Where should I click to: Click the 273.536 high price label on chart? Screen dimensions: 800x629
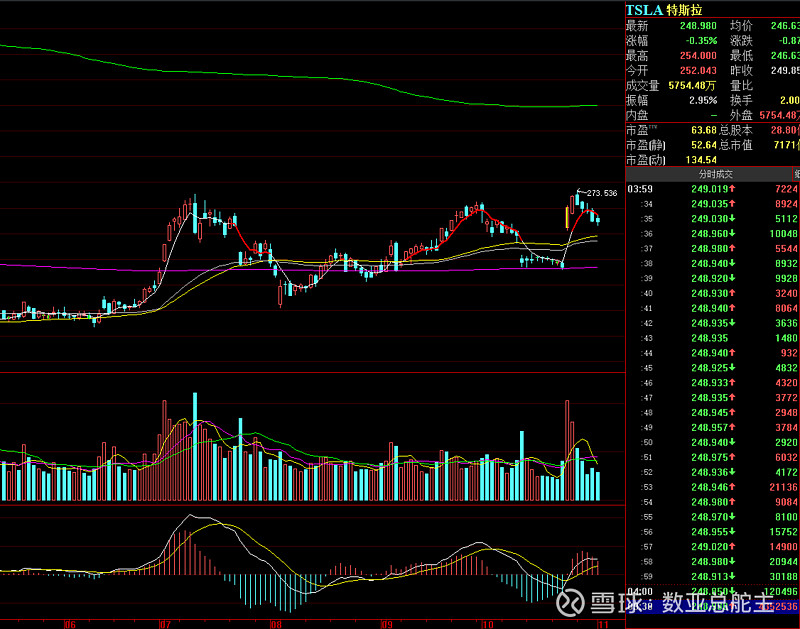(600, 193)
